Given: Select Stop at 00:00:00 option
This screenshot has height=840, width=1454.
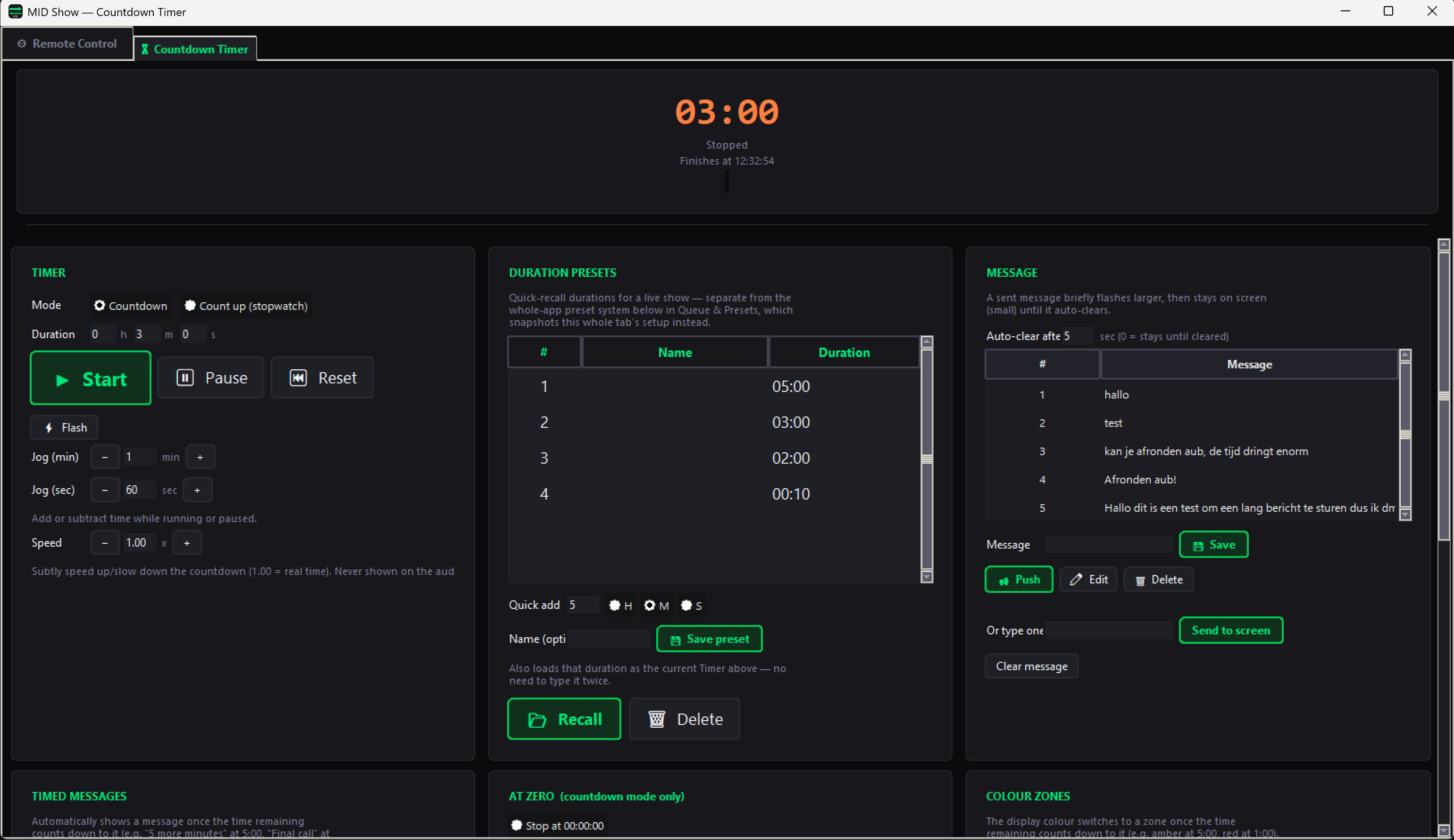Looking at the screenshot, I should pyautogui.click(x=557, y=825).
